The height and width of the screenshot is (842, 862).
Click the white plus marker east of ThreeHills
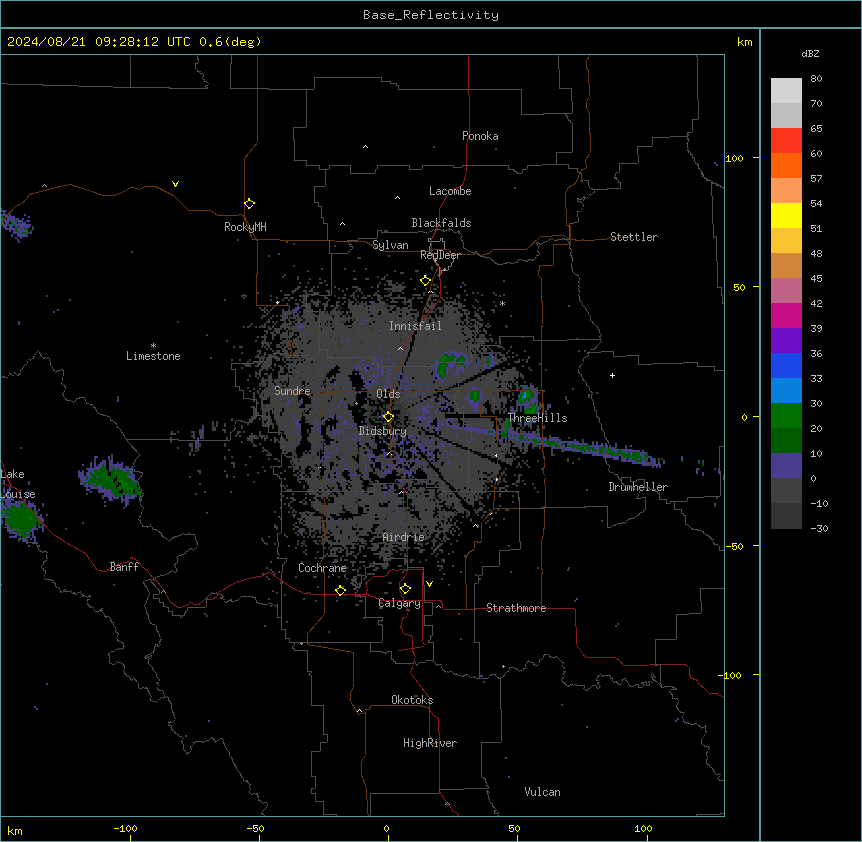coord(612,375)
